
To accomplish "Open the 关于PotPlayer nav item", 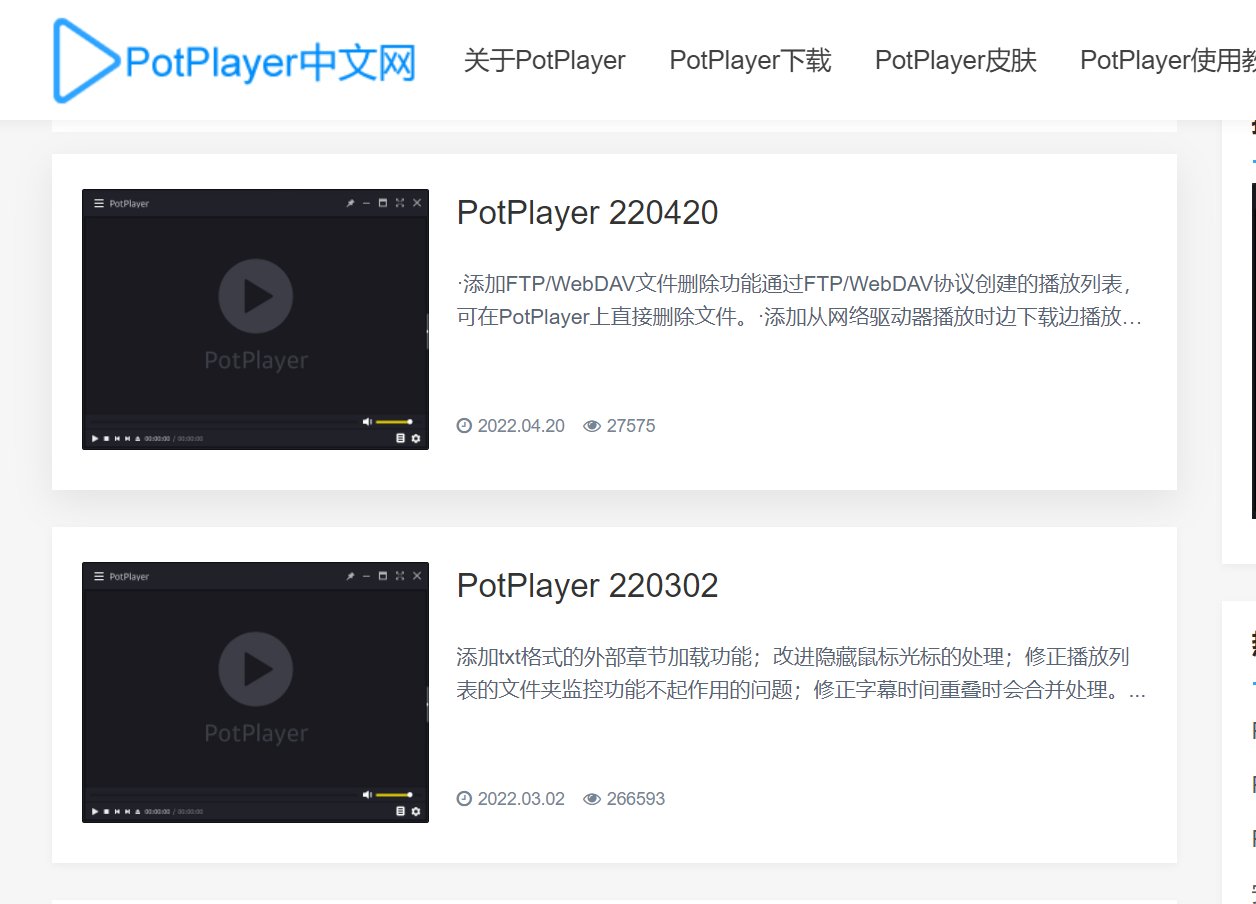I will [544, 60].
